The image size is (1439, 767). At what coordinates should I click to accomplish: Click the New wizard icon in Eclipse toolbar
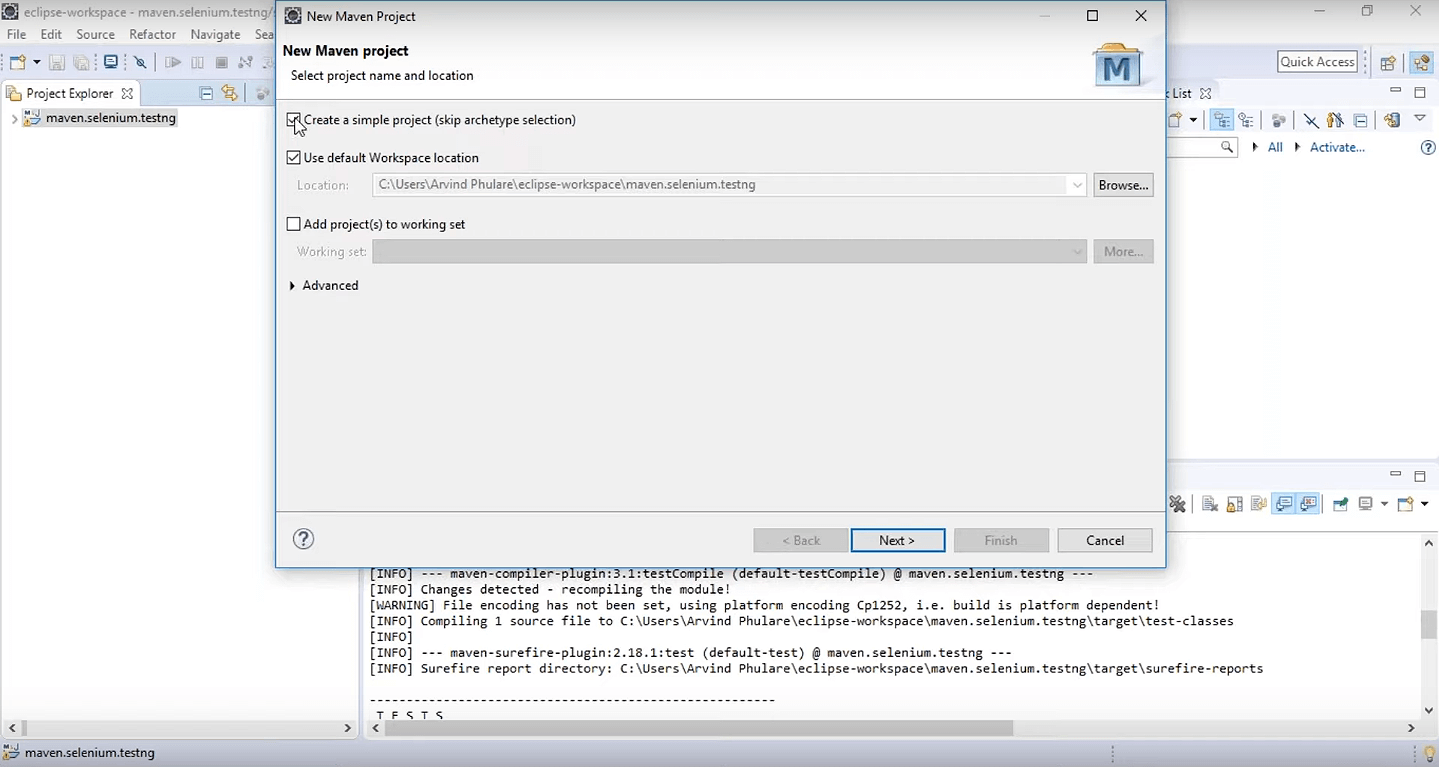[17, 62]
